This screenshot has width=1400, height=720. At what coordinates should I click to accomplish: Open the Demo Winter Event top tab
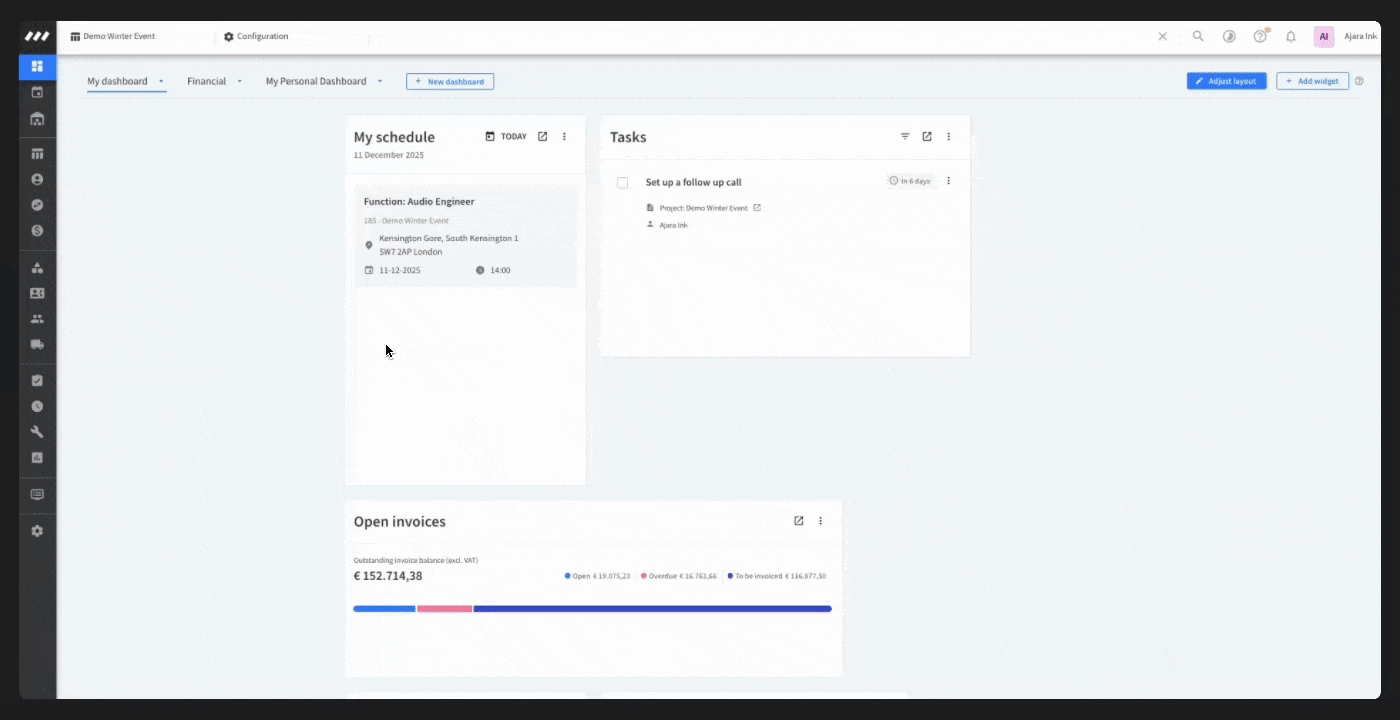click(x=112, y=36)
